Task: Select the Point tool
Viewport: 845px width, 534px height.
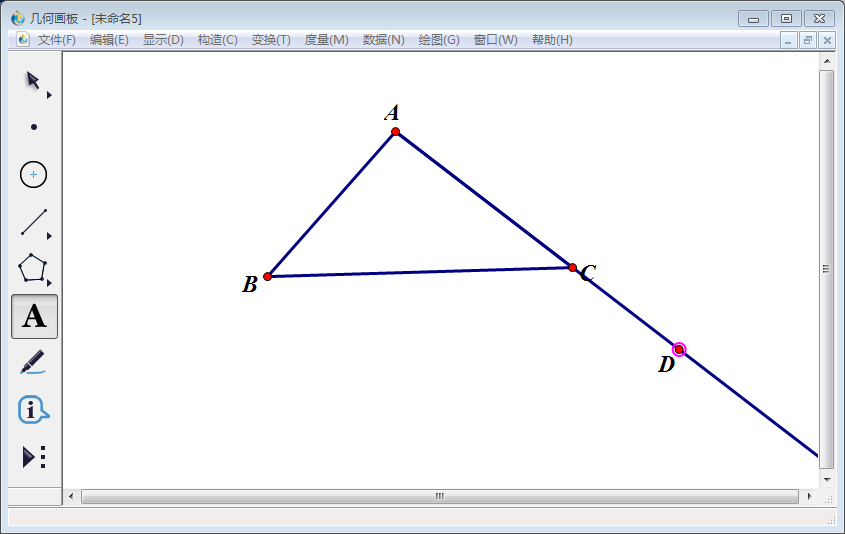Action: tap(34, 127)
